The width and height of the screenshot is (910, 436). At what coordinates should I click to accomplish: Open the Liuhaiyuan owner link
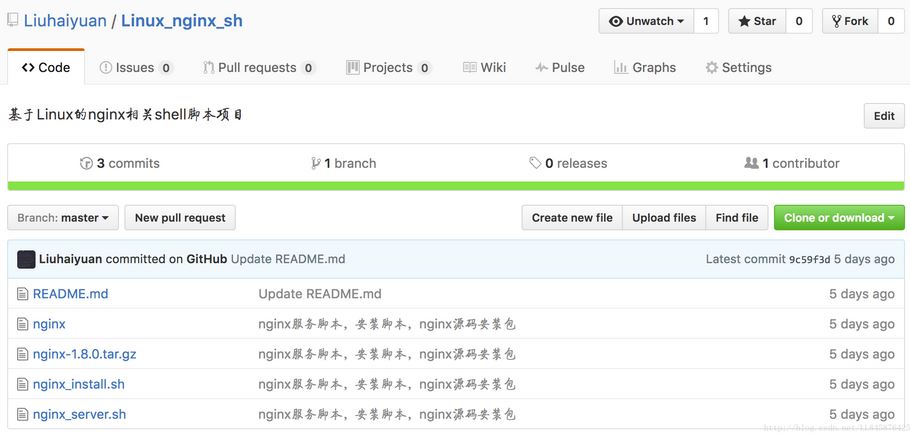click(x=65, y=21)
